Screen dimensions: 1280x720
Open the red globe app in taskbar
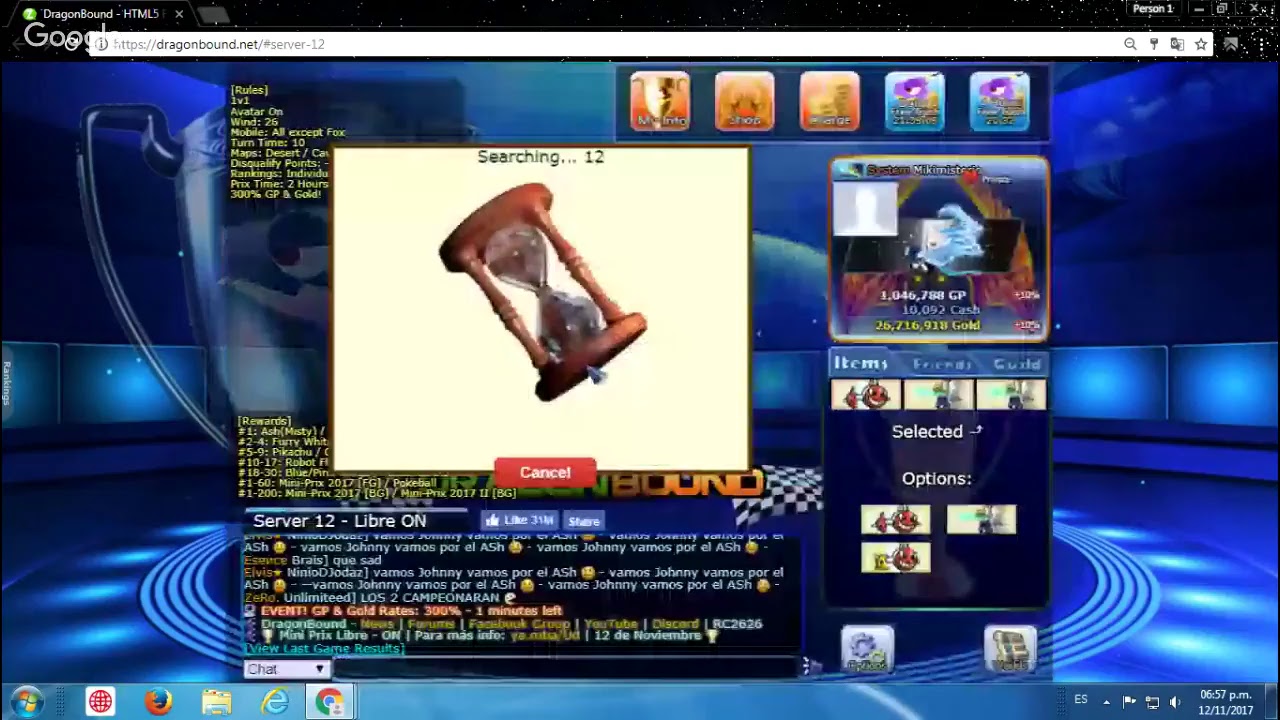click(x=100, y=702)
